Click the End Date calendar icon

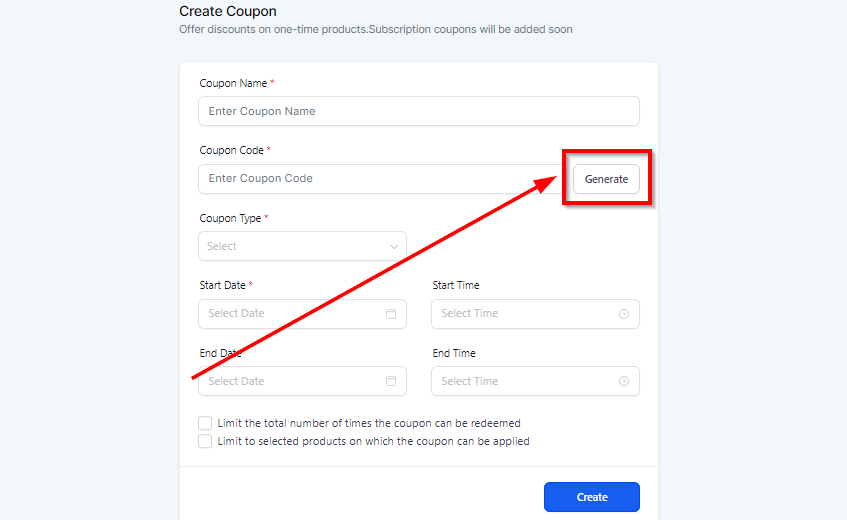pyautogui.click(x=391, y=381)
